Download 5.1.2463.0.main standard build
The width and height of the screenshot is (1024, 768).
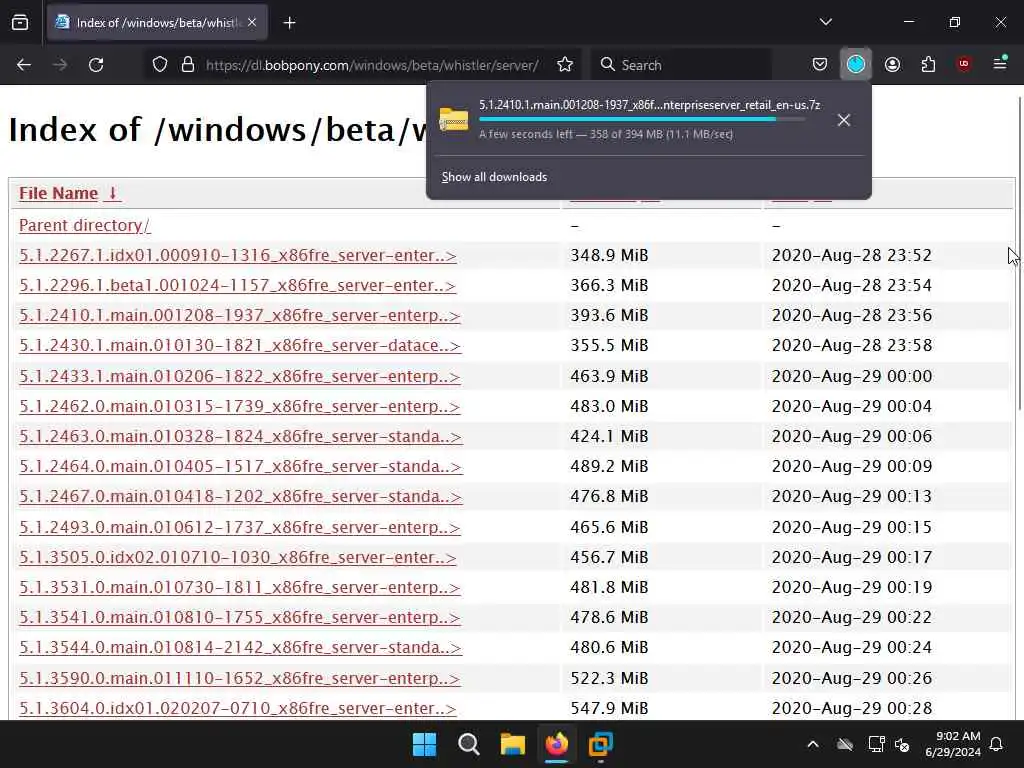pos(241,436)
